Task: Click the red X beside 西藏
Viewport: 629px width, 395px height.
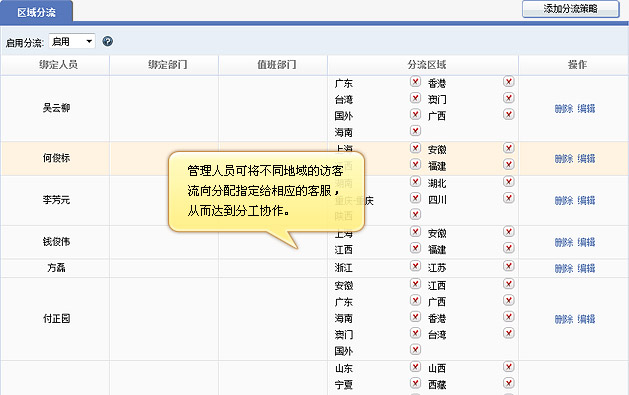Action: (x=509, y=383)
